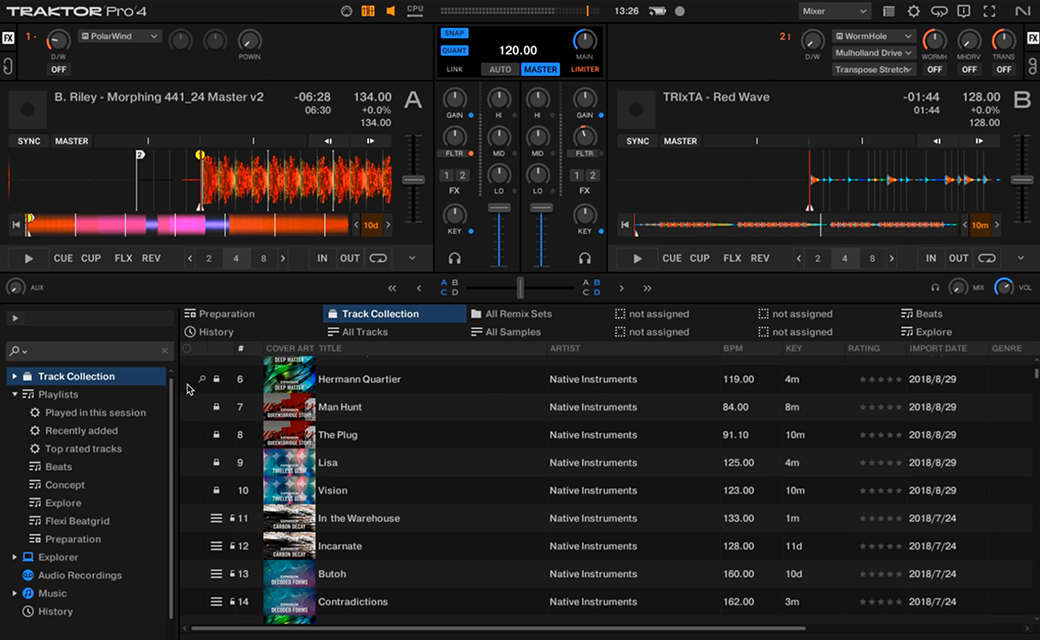This screenshot has height=640, width=1040.
Task: Open the WormHole effect dropdown
Action: (x=874, y=36)
